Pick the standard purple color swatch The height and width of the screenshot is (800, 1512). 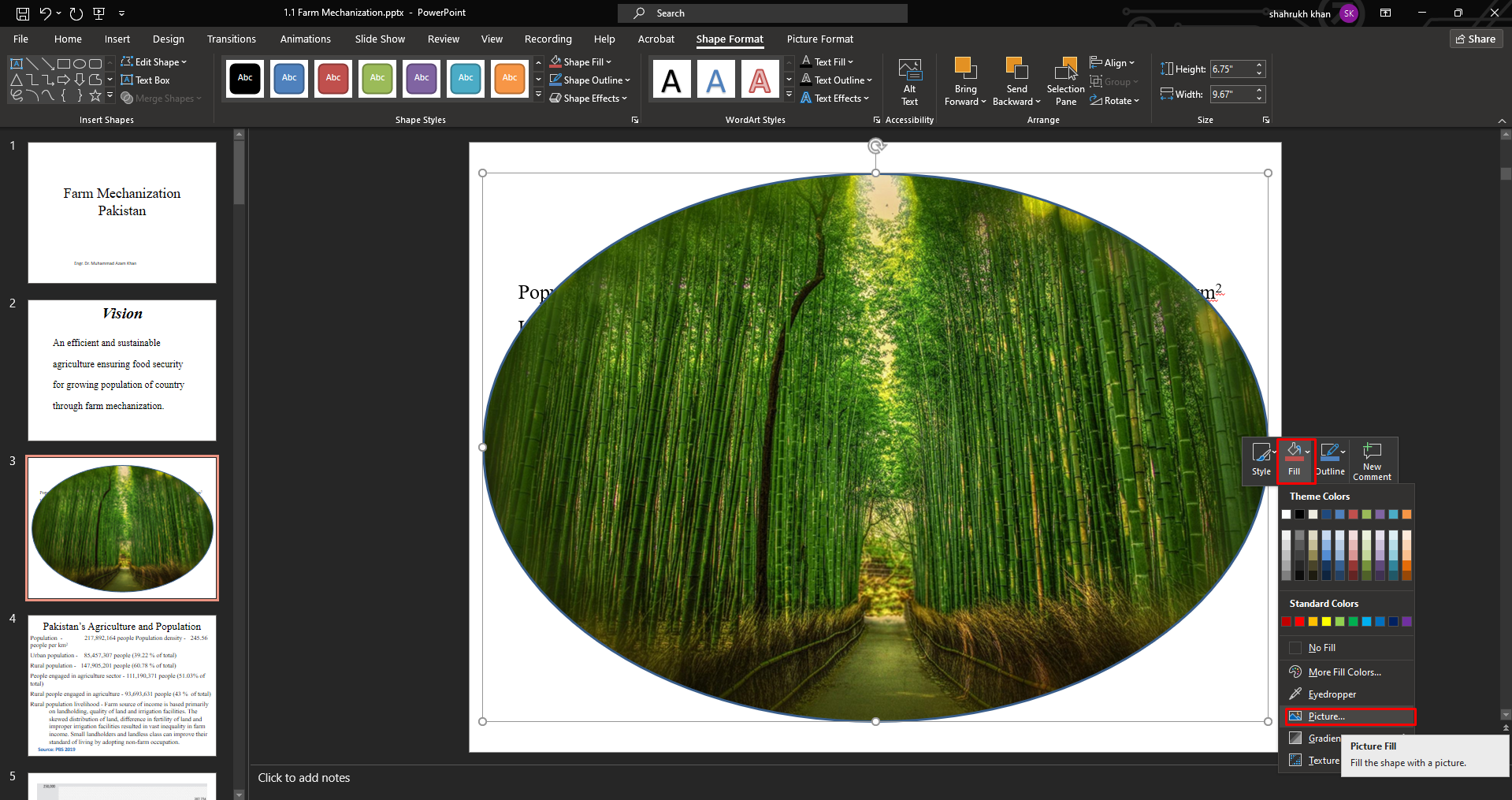(1406, 622)
